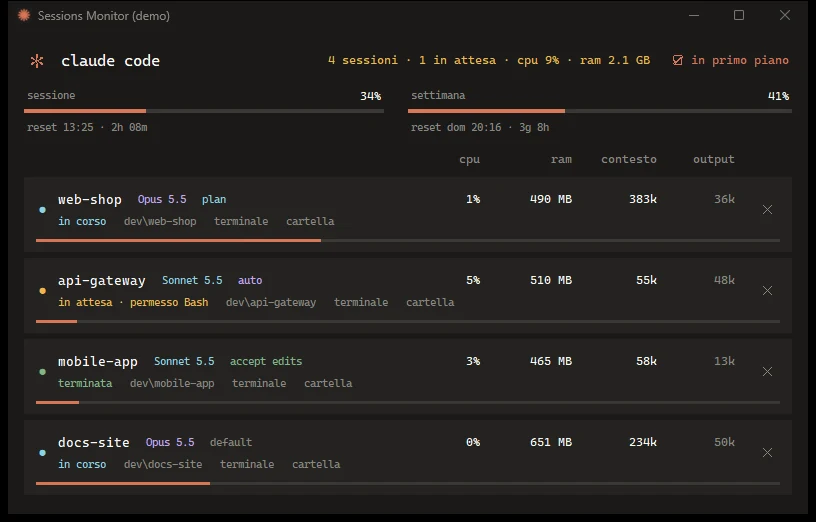Screen dimensions: 816x522
Task: Open terminale for mobile-app
Action: 259,384
